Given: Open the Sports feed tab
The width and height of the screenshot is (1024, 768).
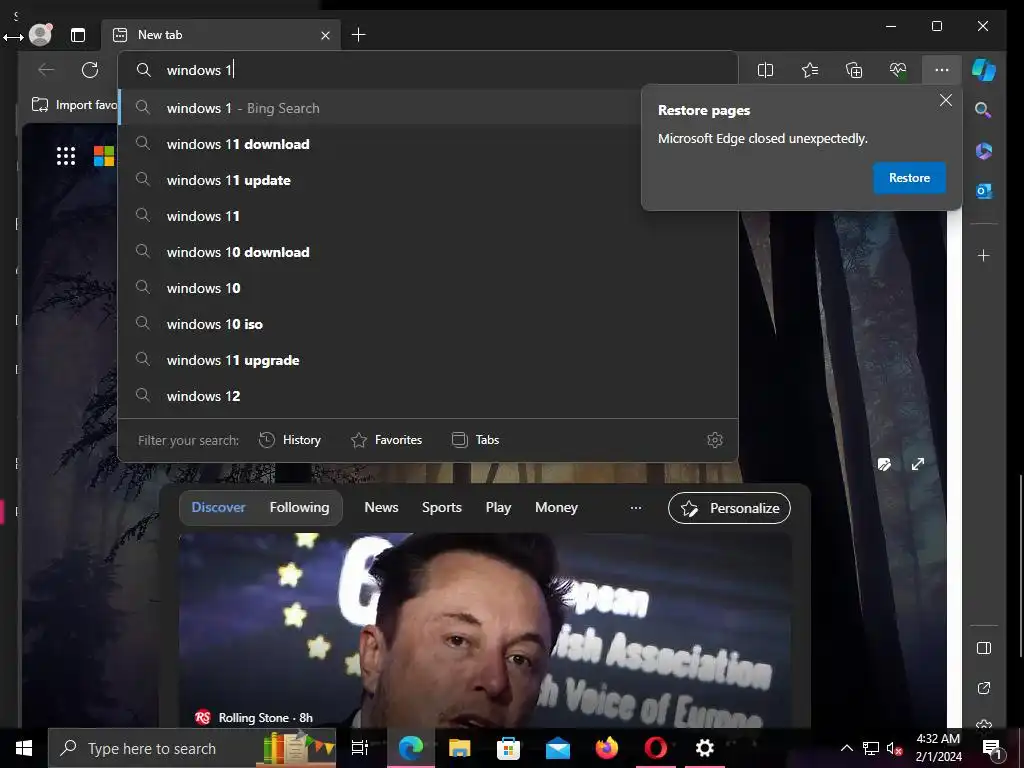Looking at the screenshot, I should click(x=441, y=507).
